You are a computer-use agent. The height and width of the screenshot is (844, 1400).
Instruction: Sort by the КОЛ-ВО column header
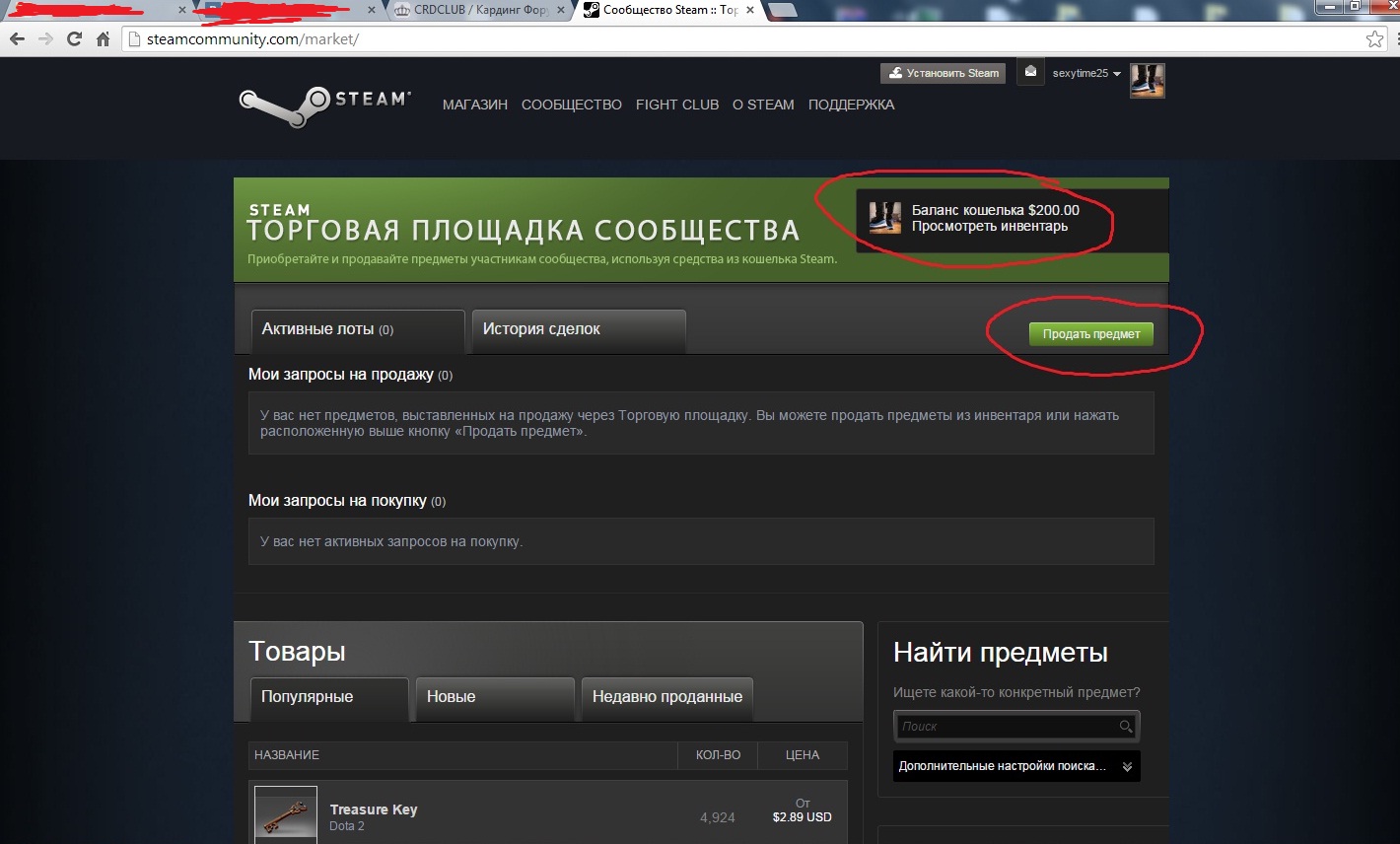(x=718, y=754)
